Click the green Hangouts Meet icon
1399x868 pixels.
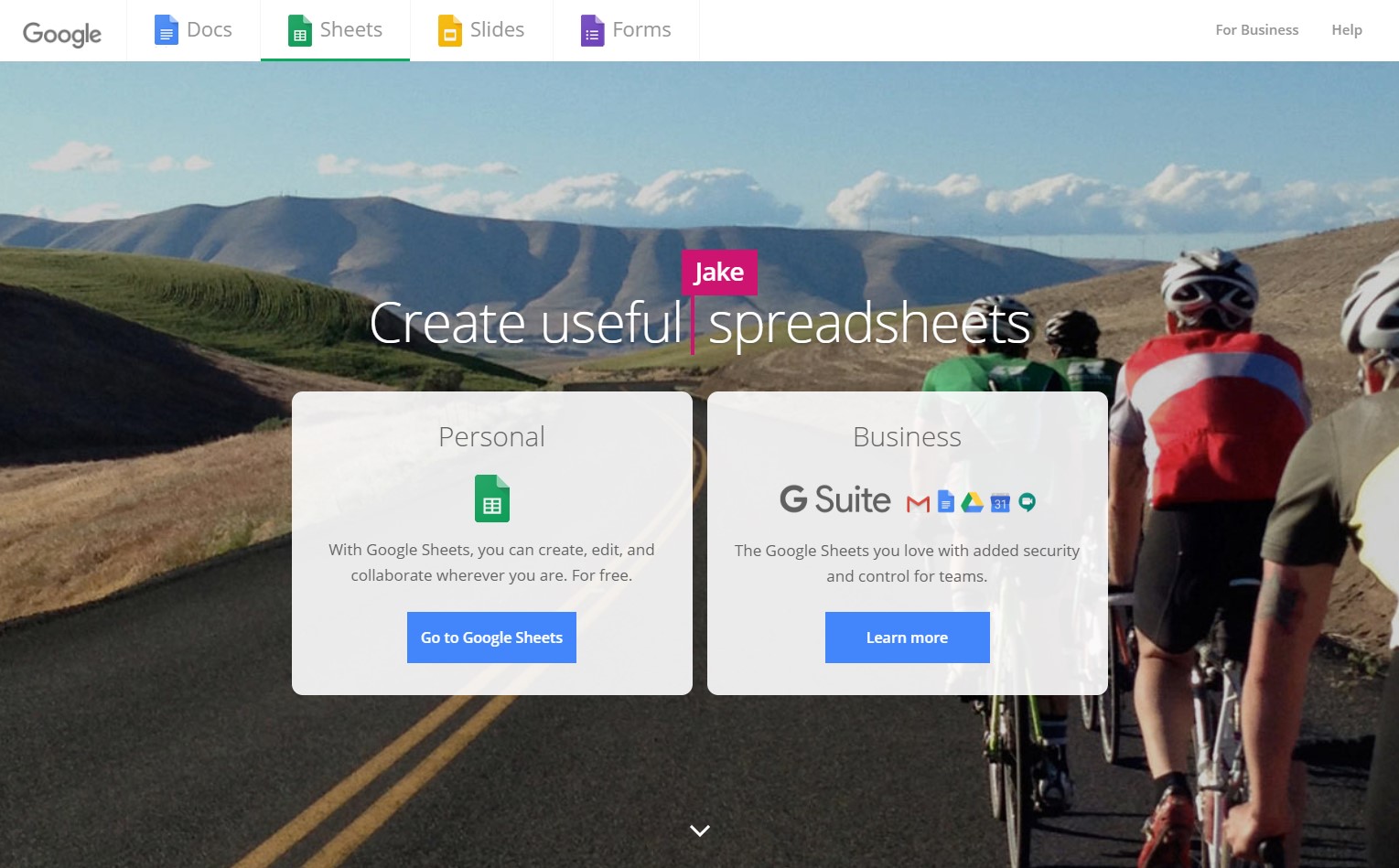pos(1028,502)
